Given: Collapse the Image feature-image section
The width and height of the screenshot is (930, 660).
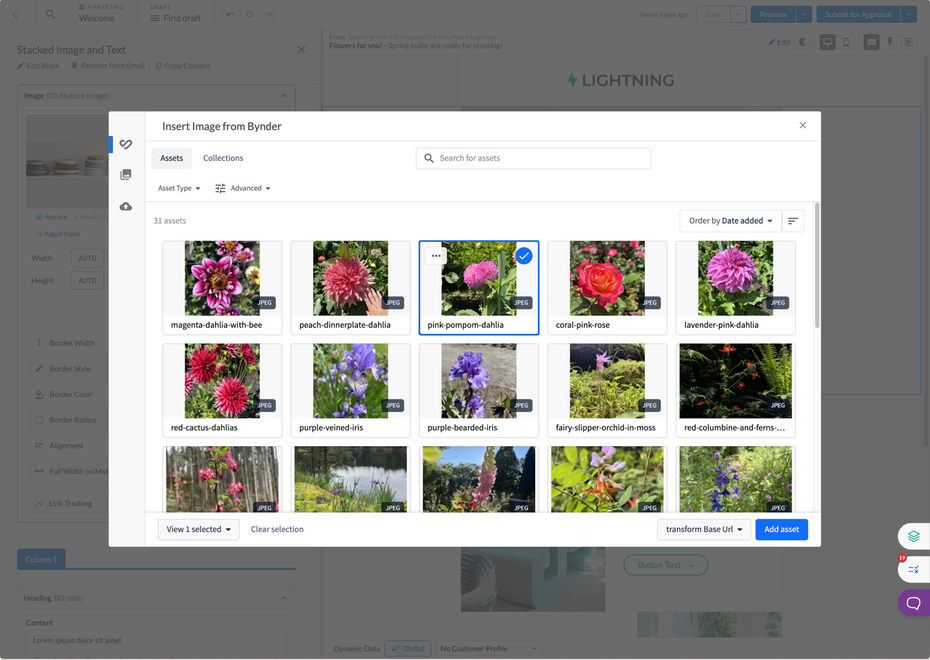Looking at the screenshot, I should [x=284, y=95].
